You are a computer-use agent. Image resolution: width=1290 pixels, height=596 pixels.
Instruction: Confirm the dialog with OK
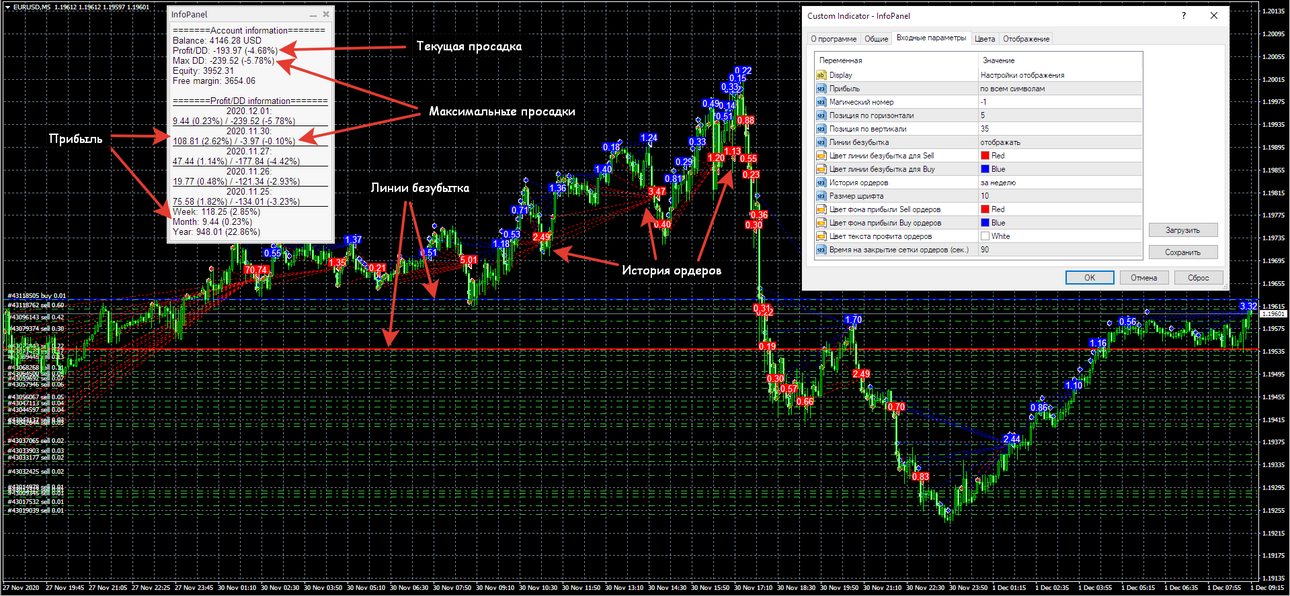pos(1090,278)
